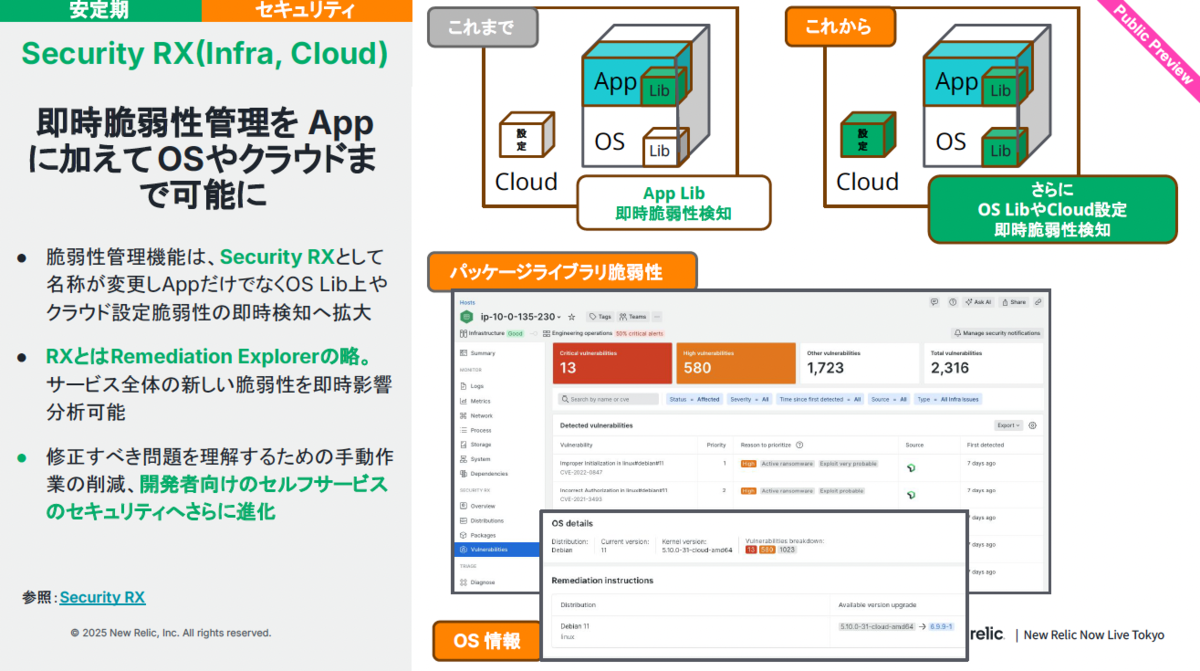Click Infrastructure Good status indicator
1200x671 pixels.
click(x=491, y=333)
